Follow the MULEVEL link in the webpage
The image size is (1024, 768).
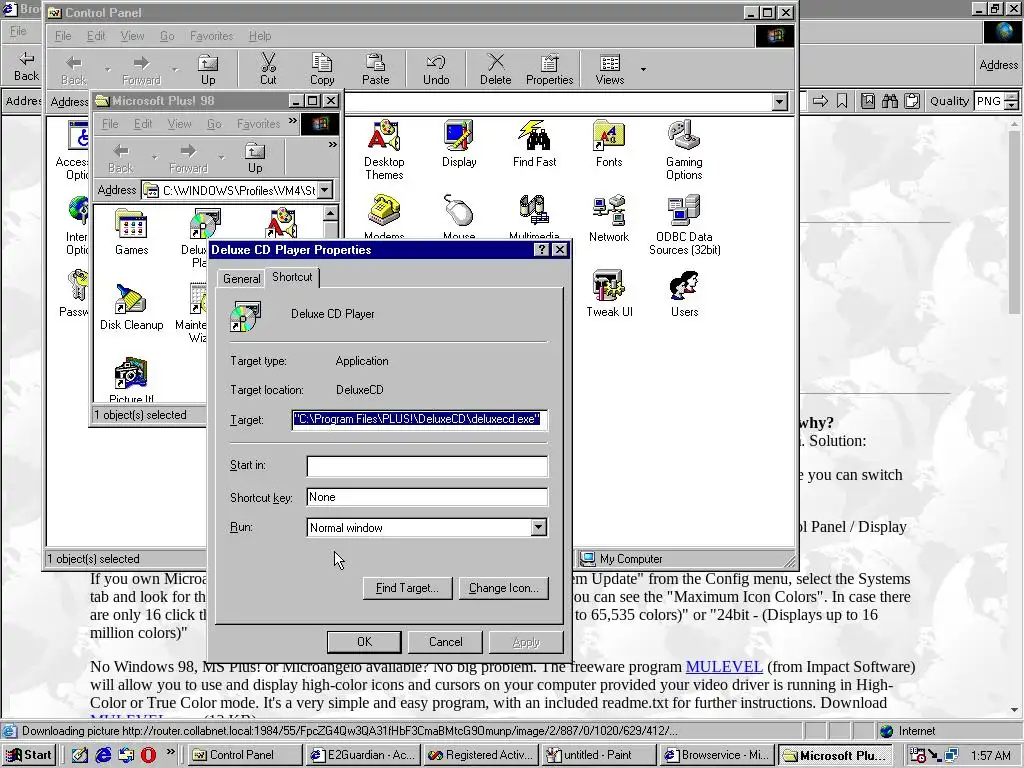(x=724, y=667)
